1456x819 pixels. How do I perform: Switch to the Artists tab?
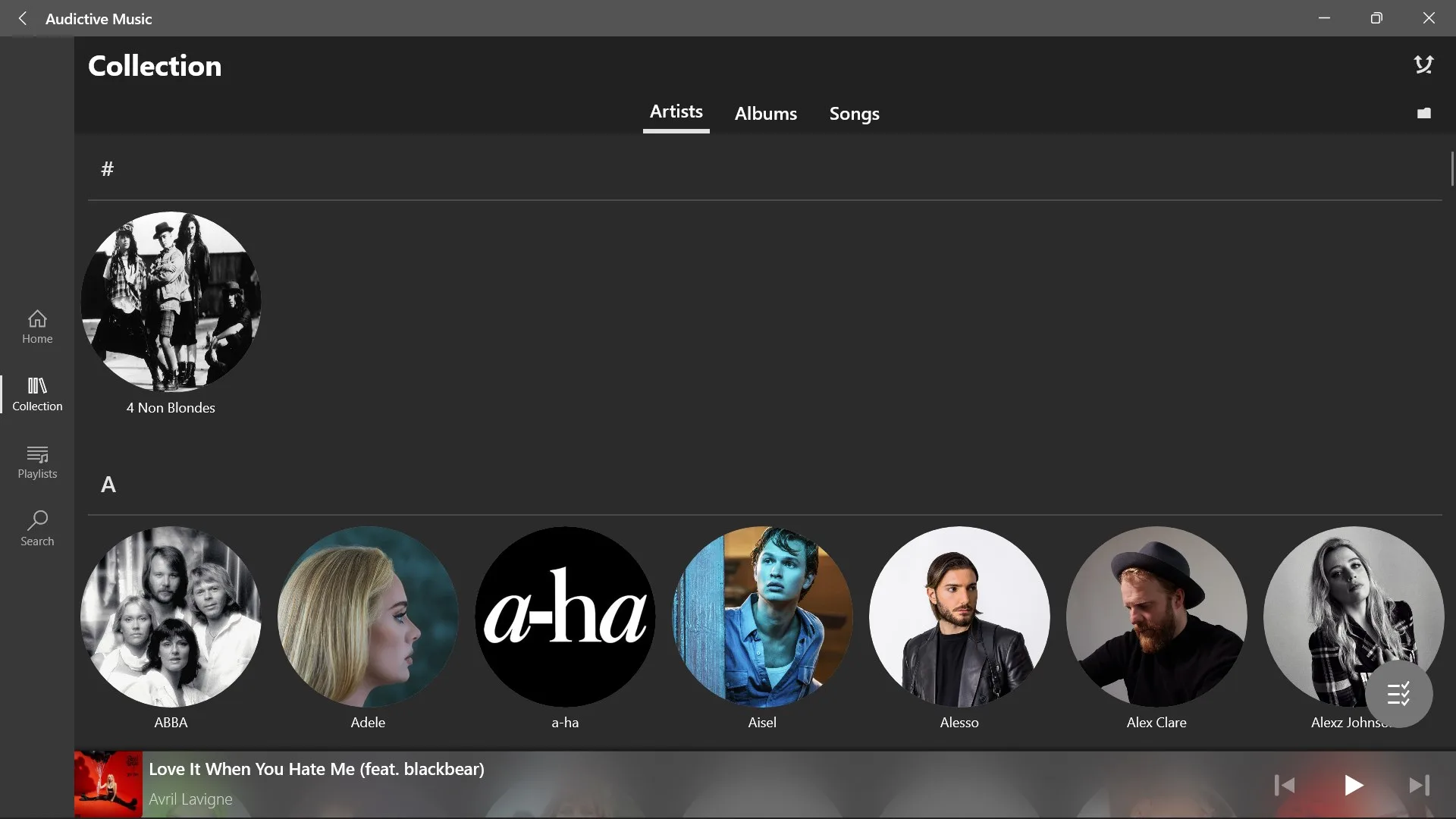pyautogui.click(x=676, y=112)
